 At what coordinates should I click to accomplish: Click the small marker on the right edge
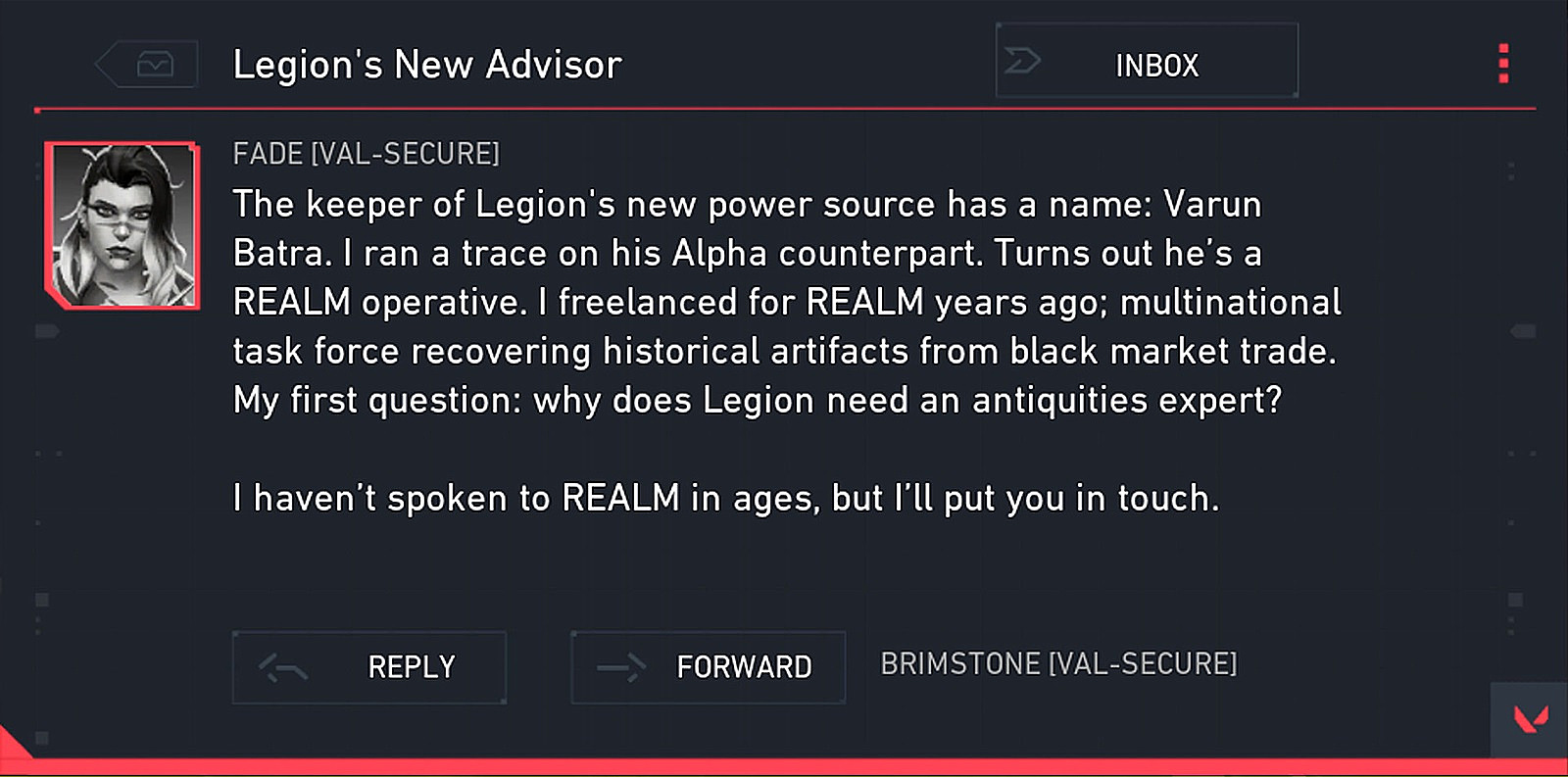coord(1523,331)
